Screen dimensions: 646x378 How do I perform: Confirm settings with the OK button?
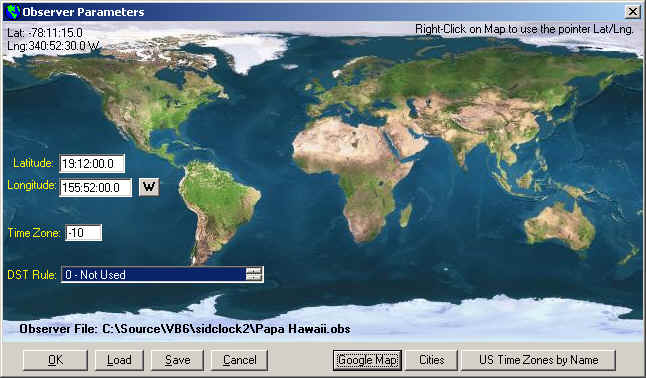pos(55,360)
